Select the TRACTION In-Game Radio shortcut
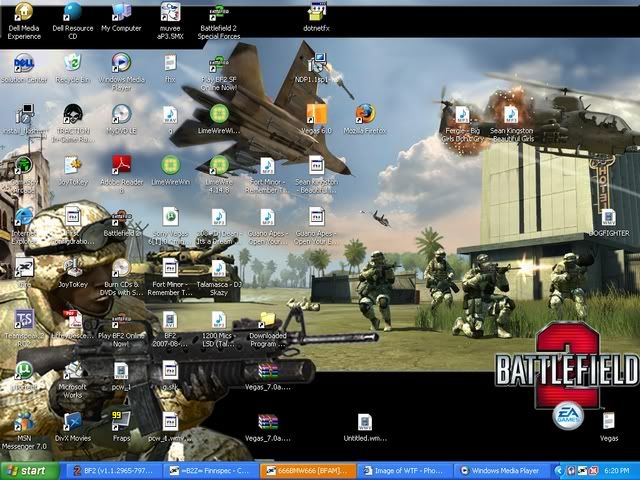Viewport: 640px width, 480px height. click(73, 123)
